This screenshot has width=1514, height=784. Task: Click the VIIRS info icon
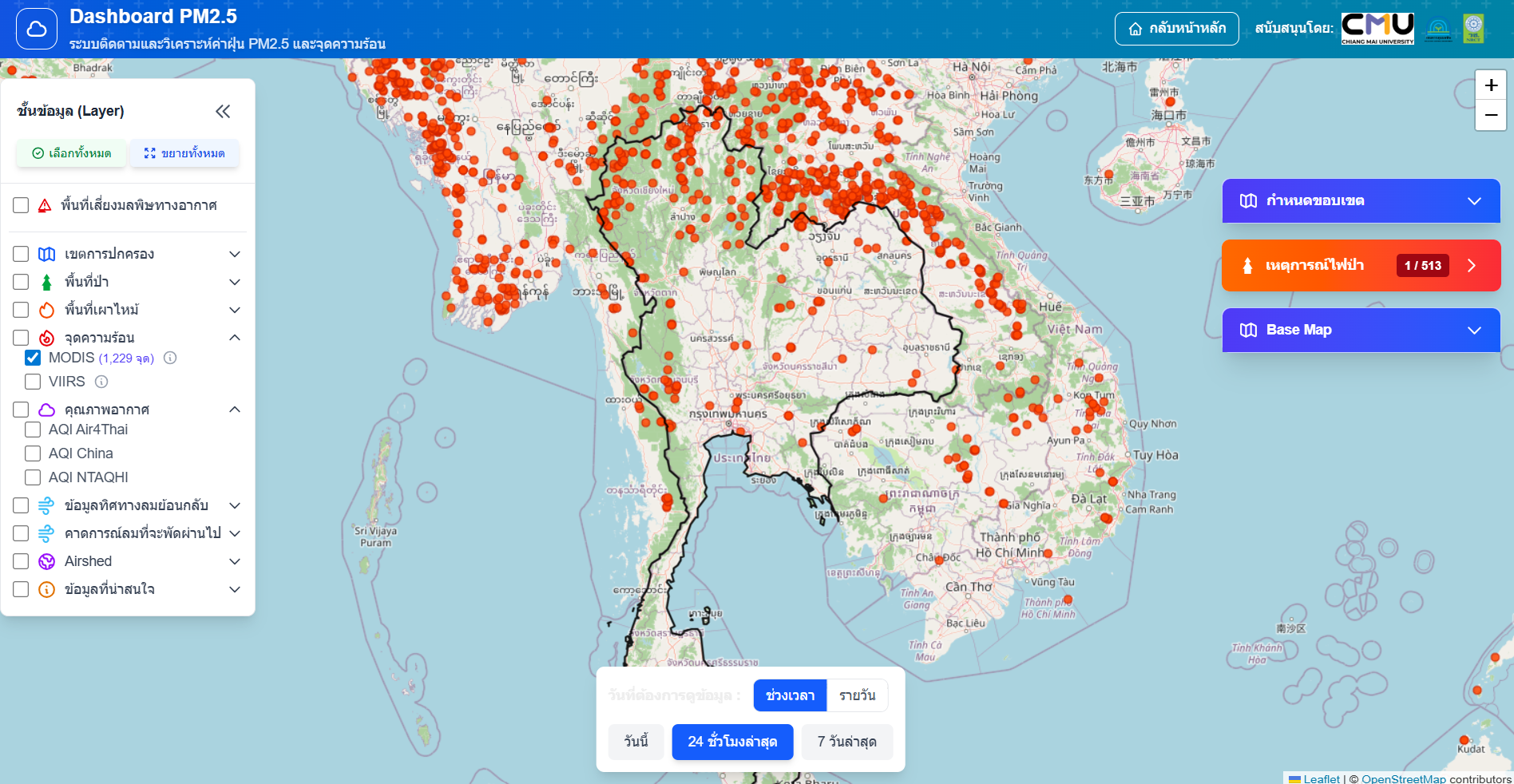[101, 382]
